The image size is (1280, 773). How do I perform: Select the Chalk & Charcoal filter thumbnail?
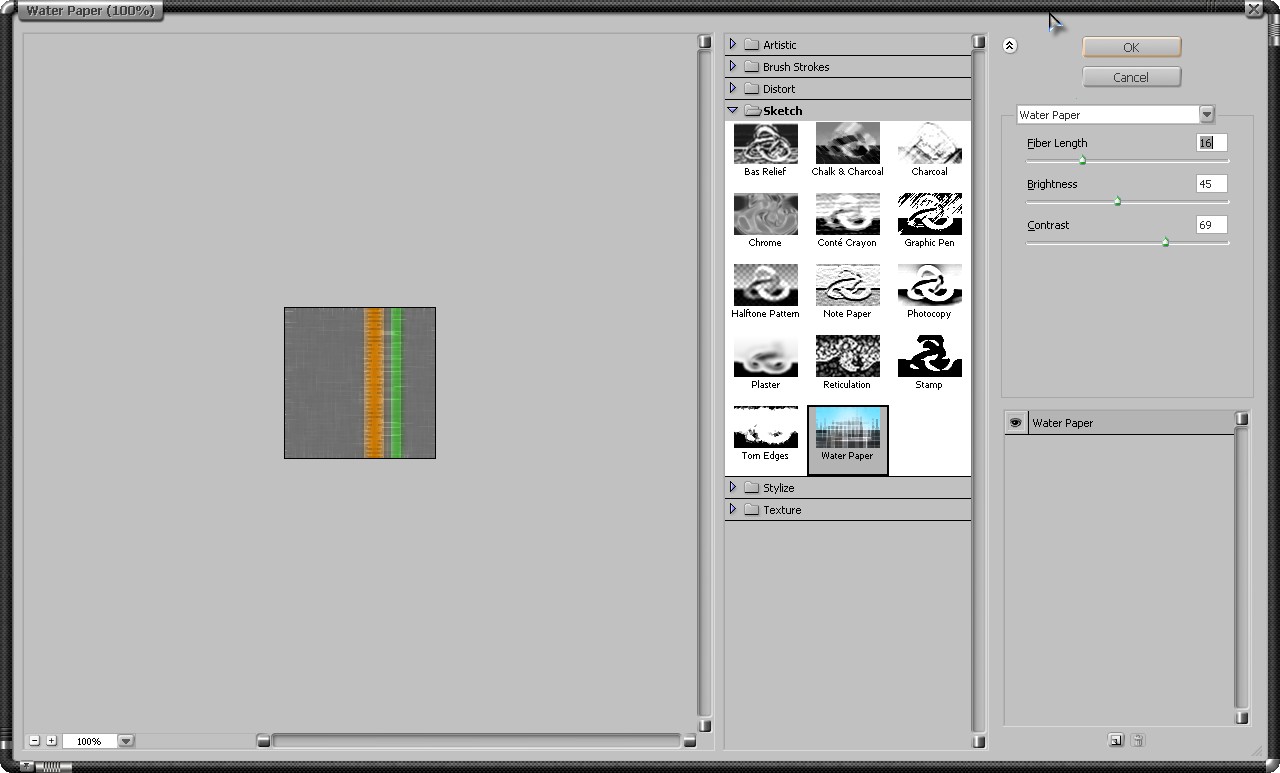847,144
